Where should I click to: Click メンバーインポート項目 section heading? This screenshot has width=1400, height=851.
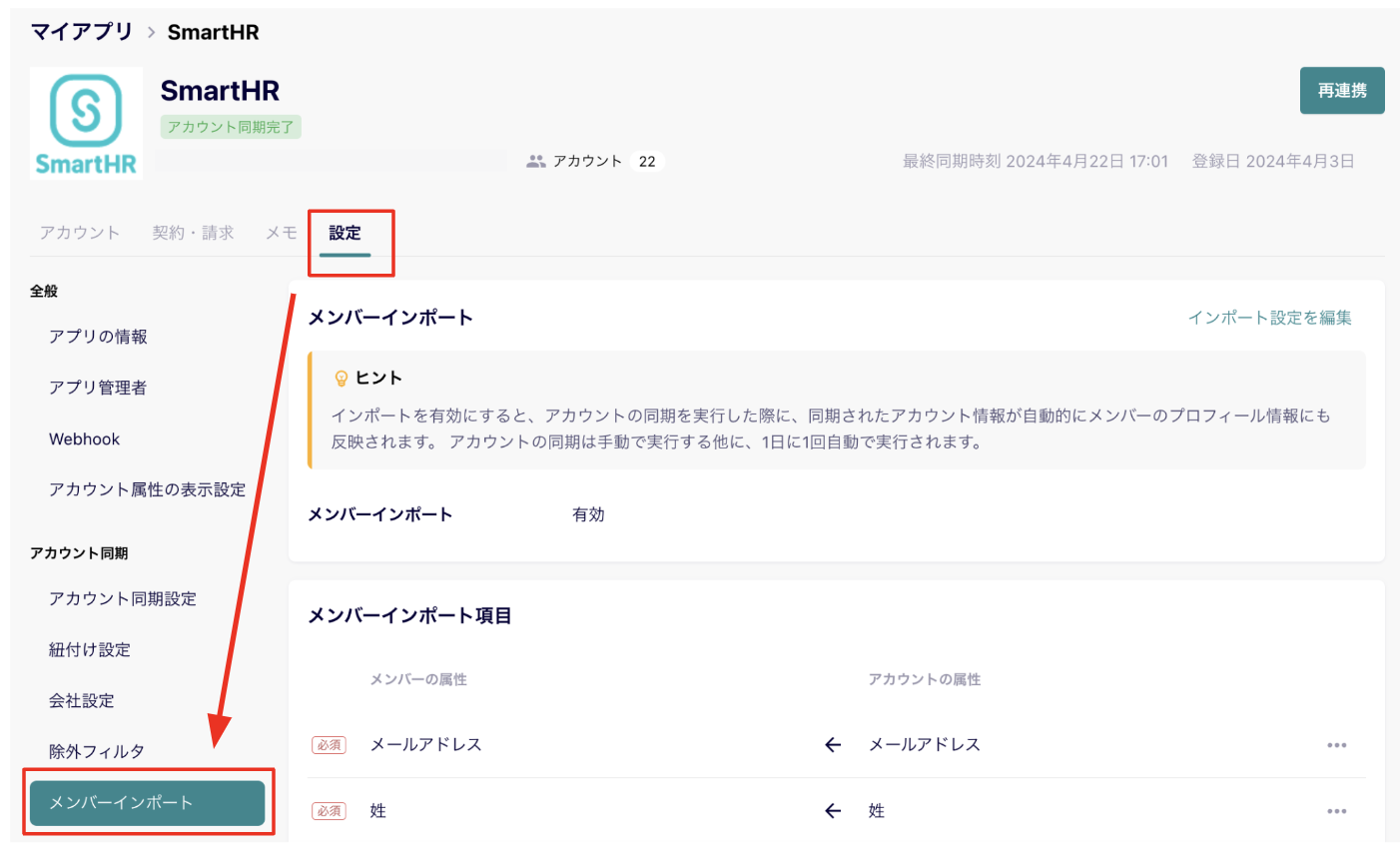click(409, 615)
